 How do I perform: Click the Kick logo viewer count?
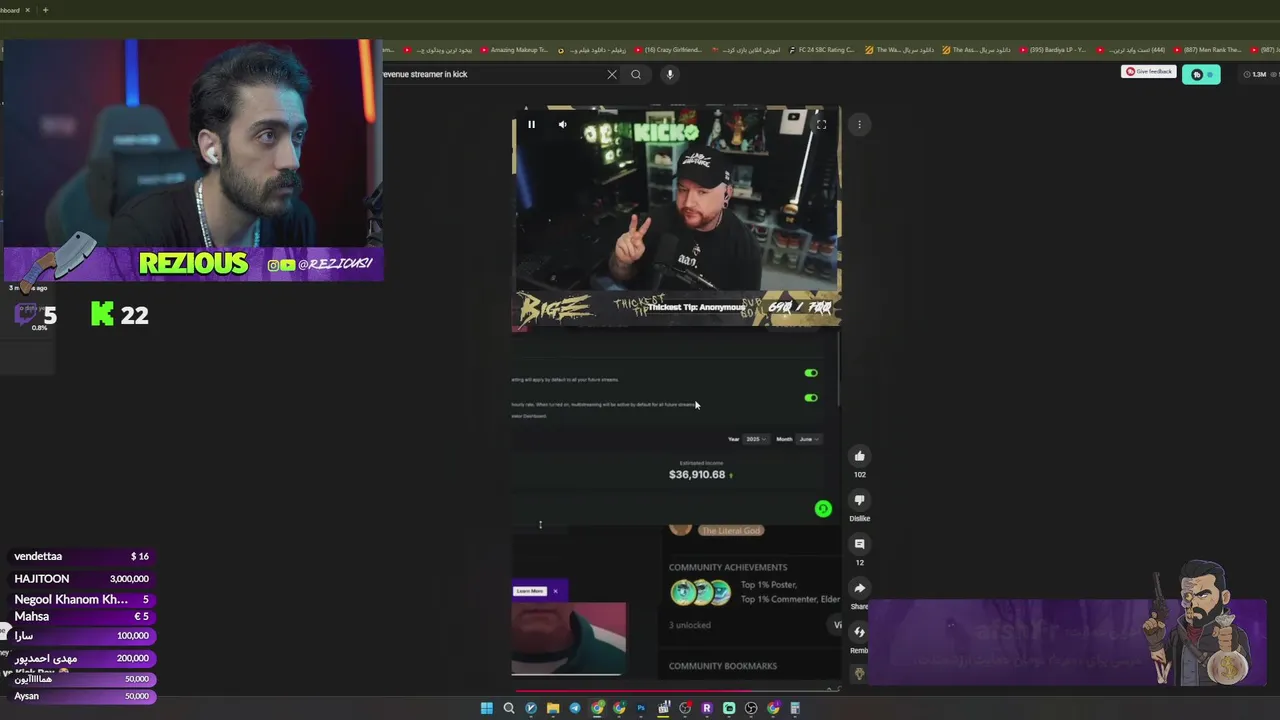102,314
